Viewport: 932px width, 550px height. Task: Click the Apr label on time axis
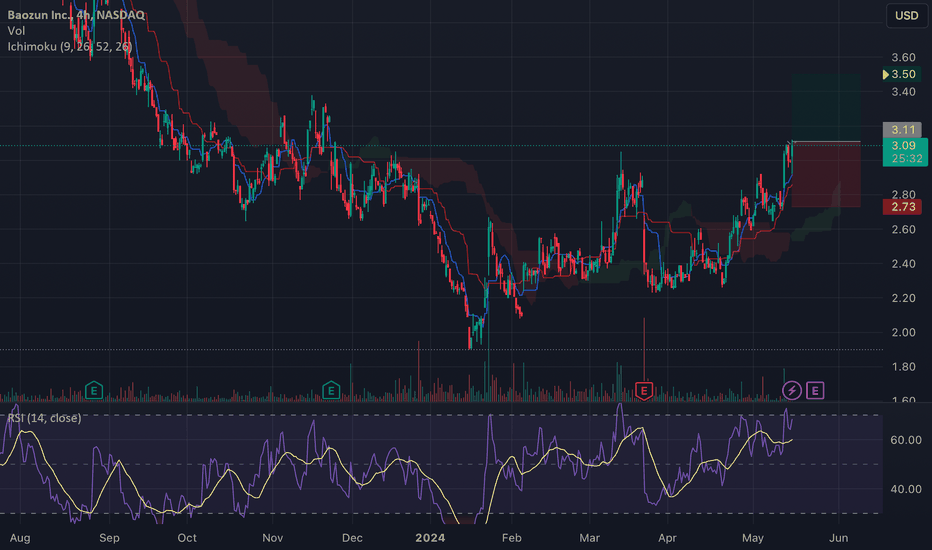click(x=667, y=538)
